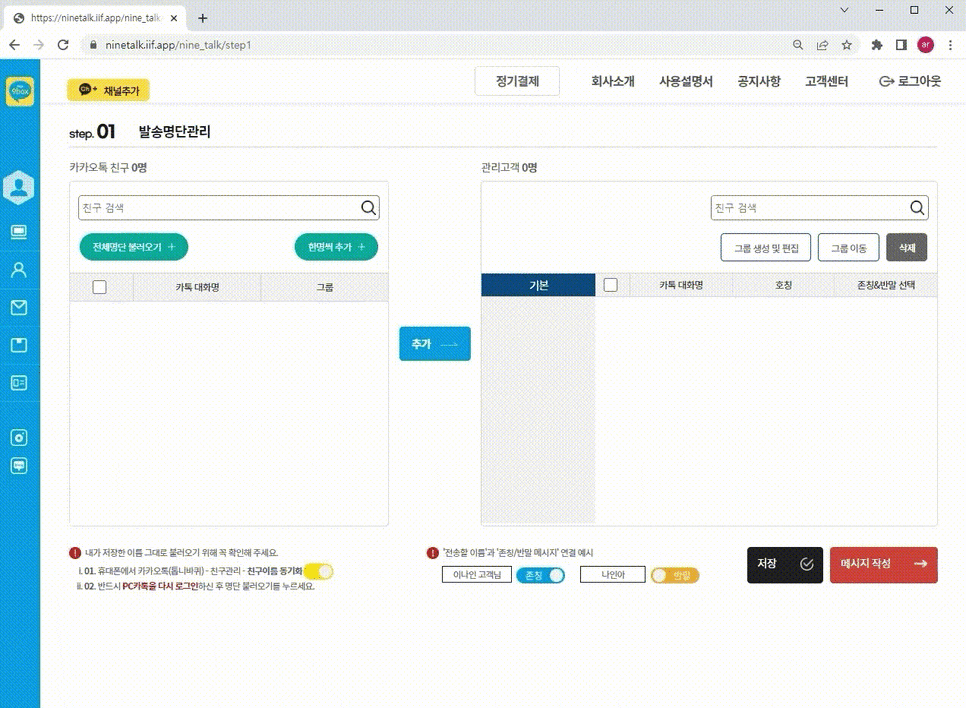Open the Chrome profile avatar

925,45
